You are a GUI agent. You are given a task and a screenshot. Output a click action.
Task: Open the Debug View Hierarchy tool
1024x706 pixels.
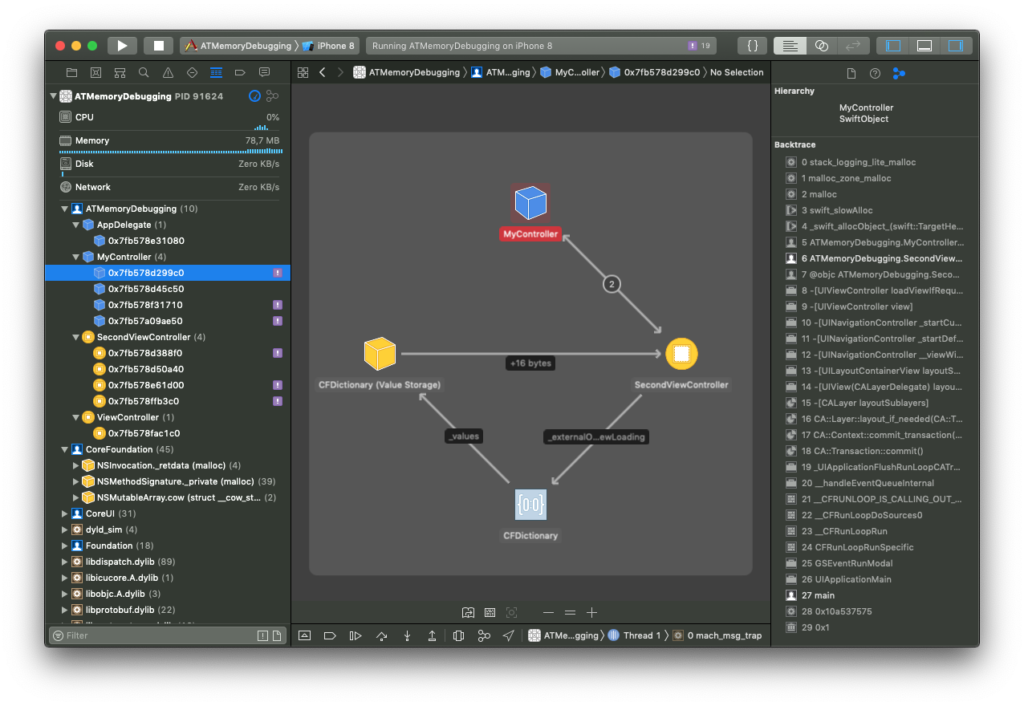click(x=458, y=636)
